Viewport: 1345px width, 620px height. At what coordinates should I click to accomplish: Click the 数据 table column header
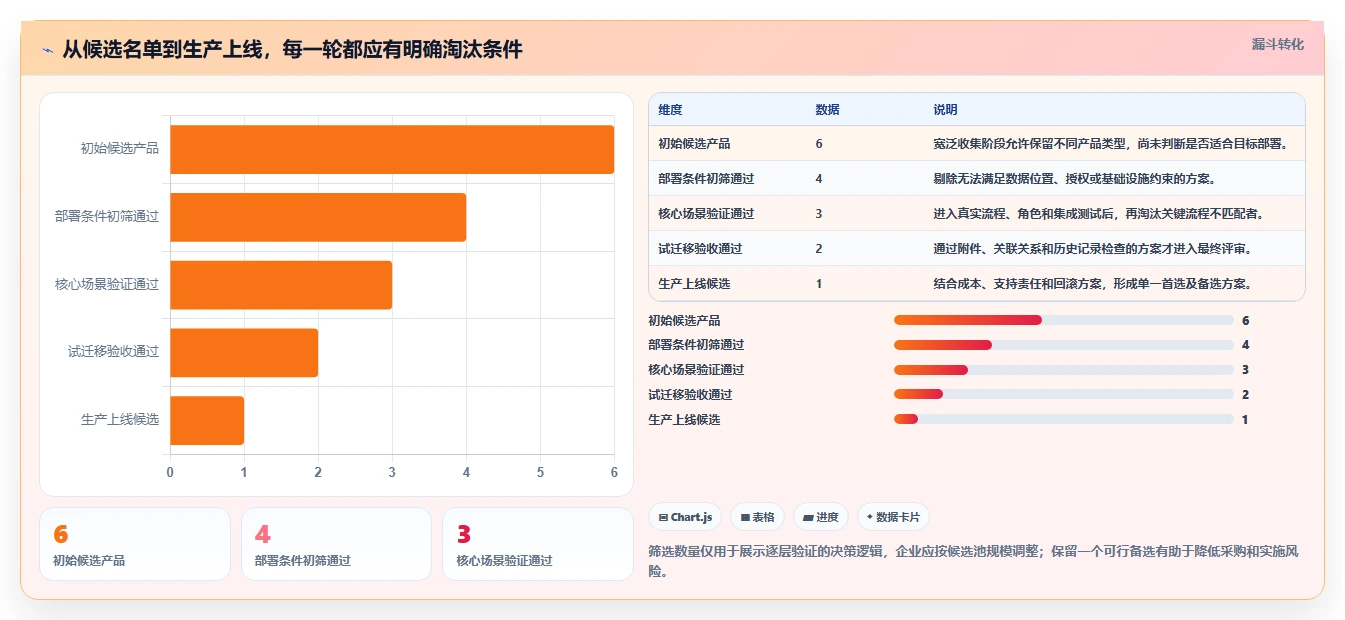pyautogui.click(x=828, y=110)
